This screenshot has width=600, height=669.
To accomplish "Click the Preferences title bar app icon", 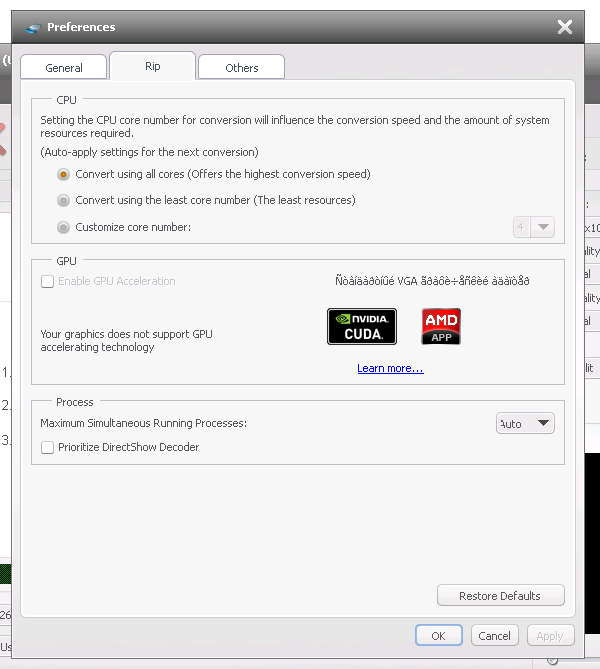I will (x=34, y=28).
